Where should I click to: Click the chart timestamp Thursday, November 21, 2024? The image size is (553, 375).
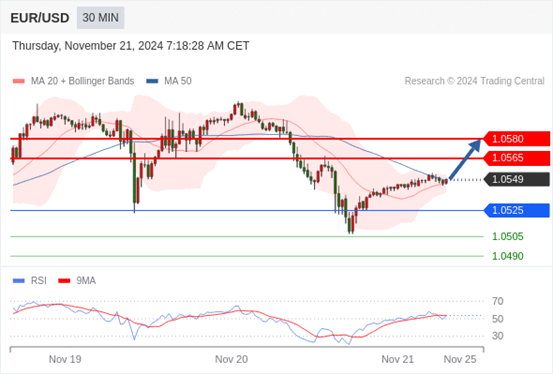coord(131,46)
